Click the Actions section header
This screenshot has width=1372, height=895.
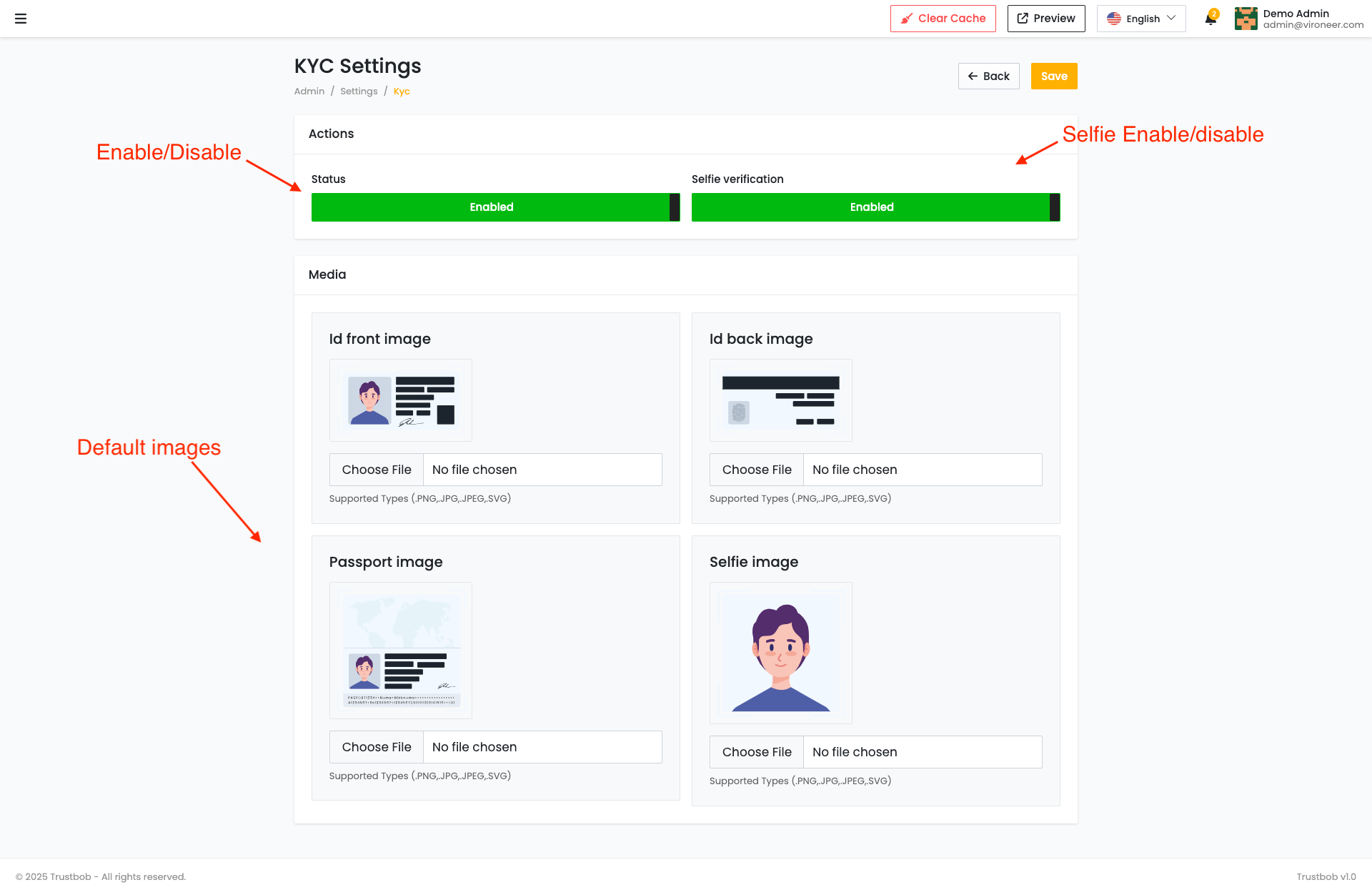331,134
